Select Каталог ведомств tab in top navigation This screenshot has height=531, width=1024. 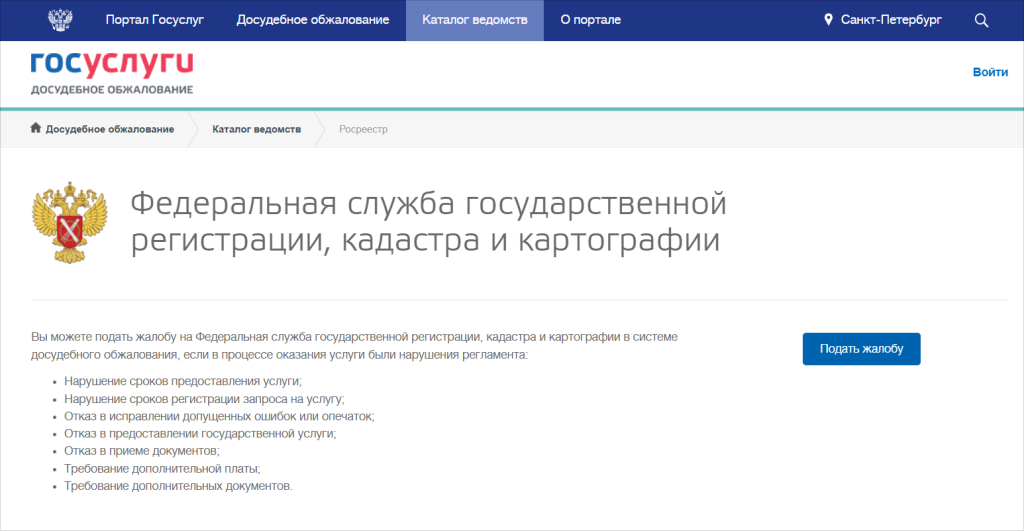475,20
